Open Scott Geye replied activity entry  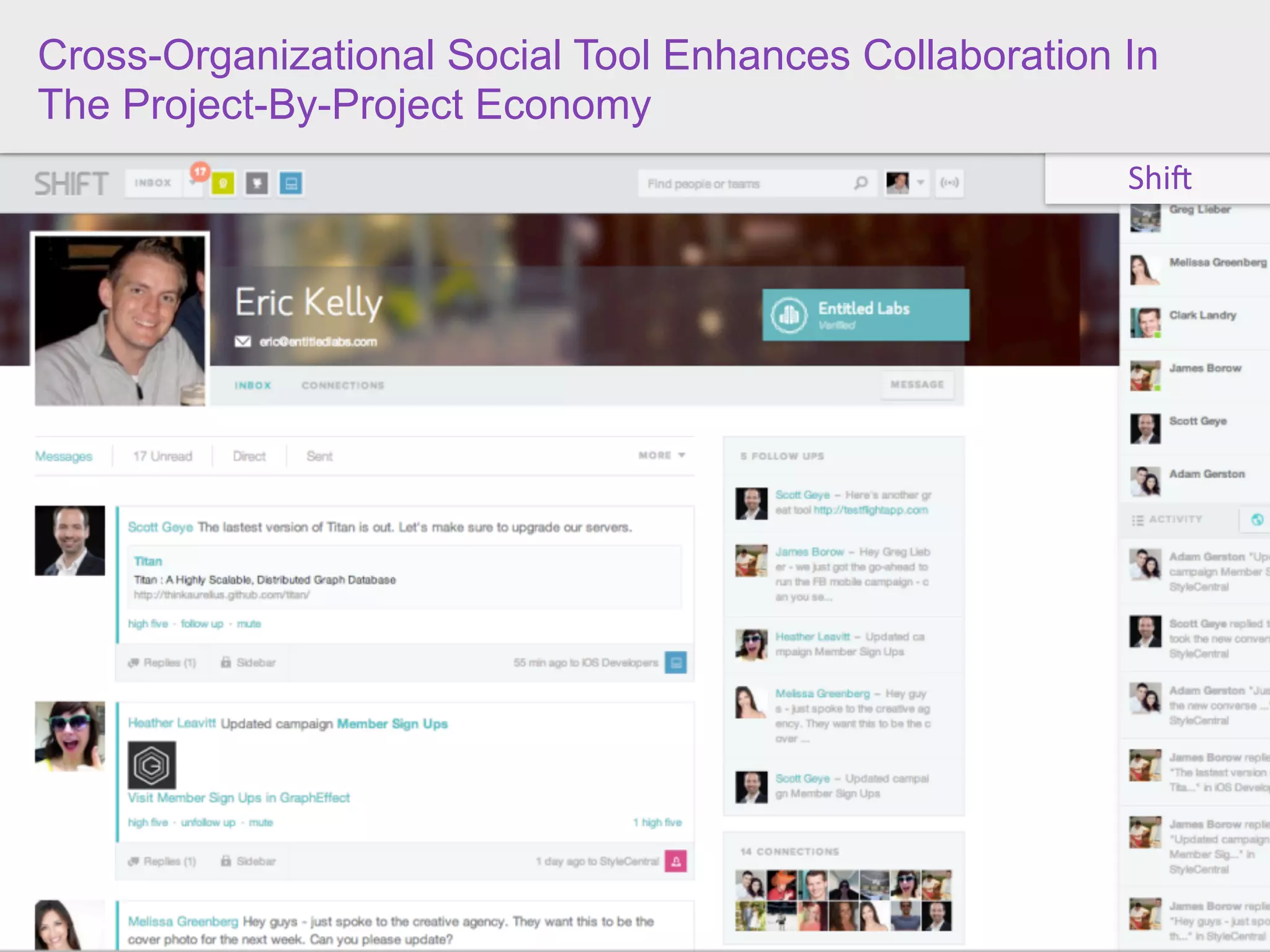[1195, 638]
